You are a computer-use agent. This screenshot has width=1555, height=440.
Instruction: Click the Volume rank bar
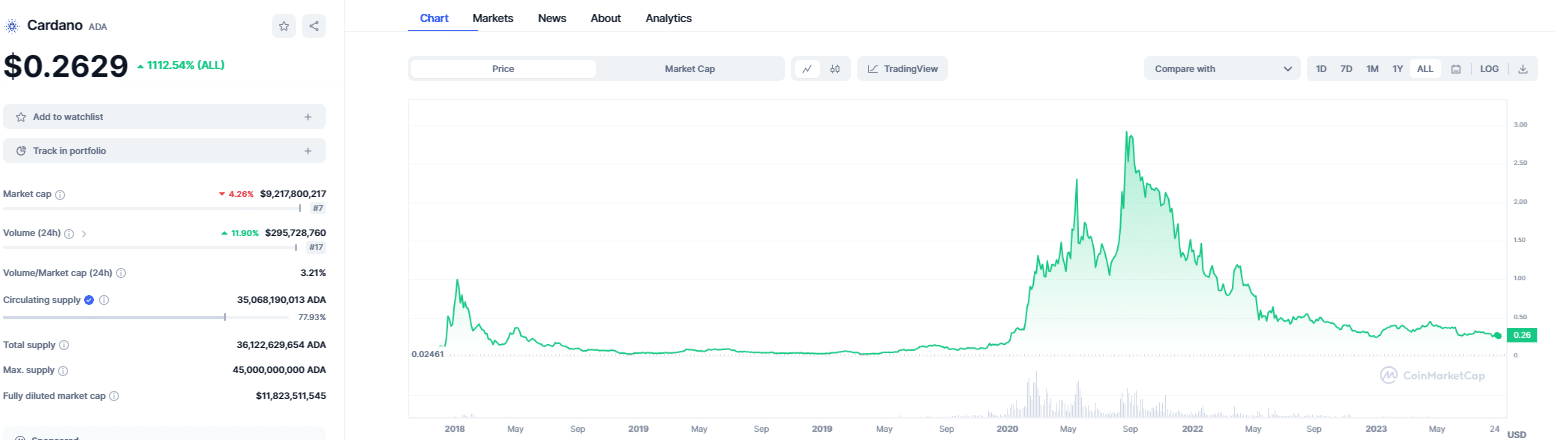coord(150,247)
